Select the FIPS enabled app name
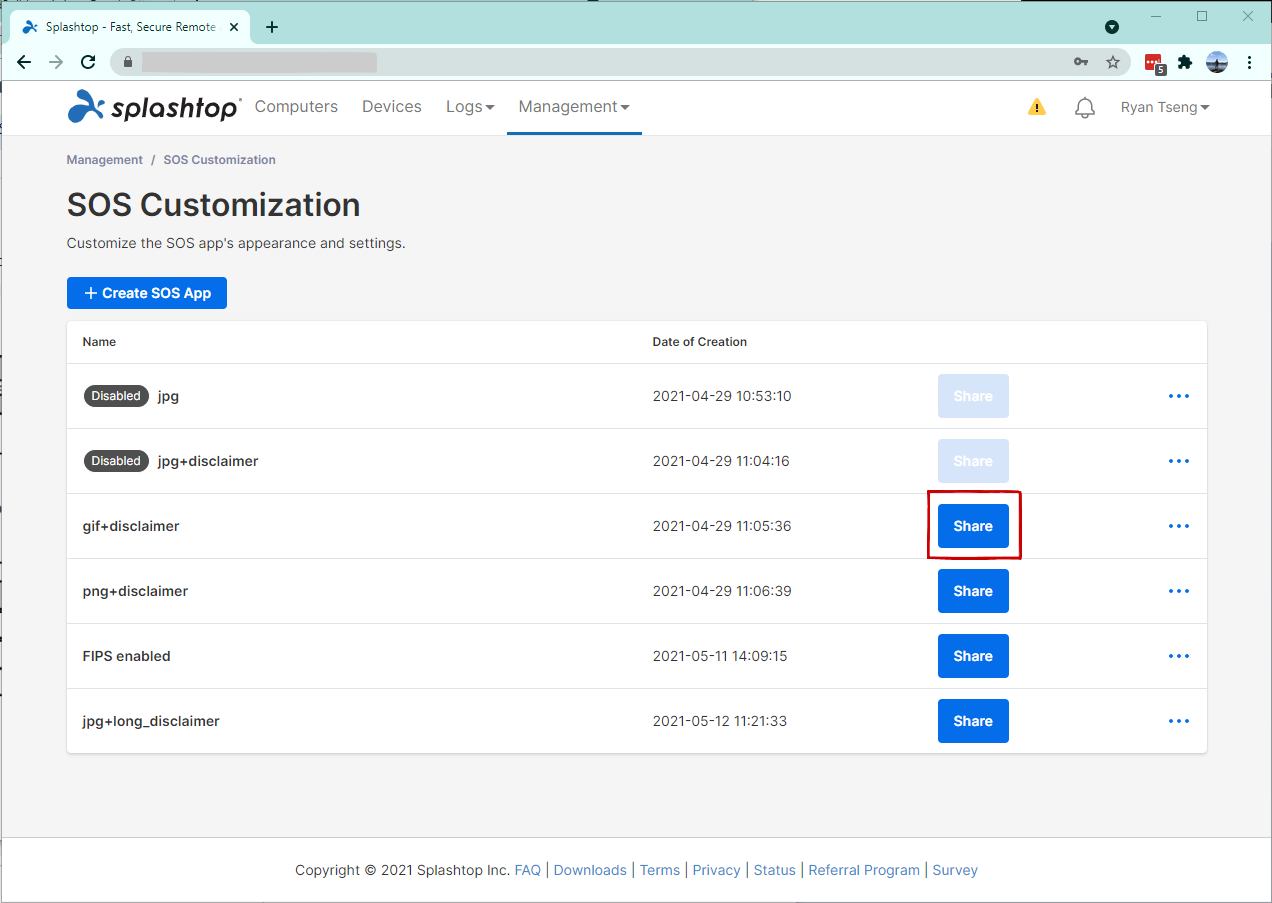 coord(127,656)
